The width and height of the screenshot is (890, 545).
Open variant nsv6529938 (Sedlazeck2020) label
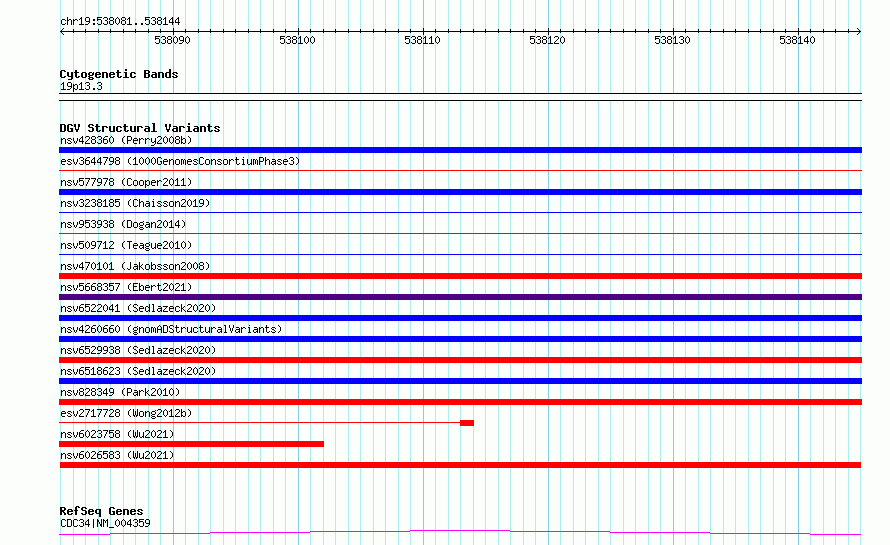pyautogui.click(x=138, y=350)
